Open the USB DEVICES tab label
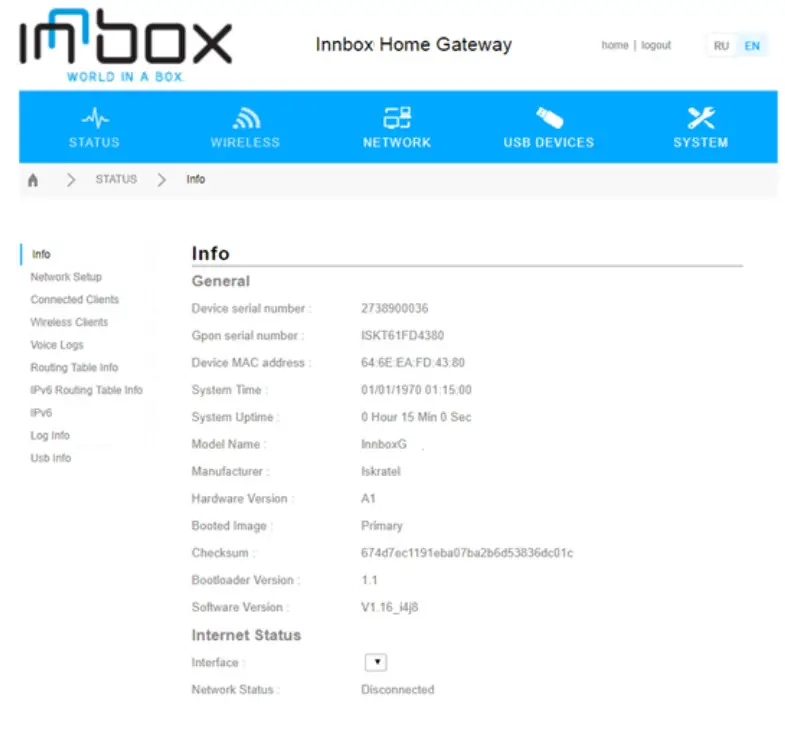785x733 pixels. [549, 143]
